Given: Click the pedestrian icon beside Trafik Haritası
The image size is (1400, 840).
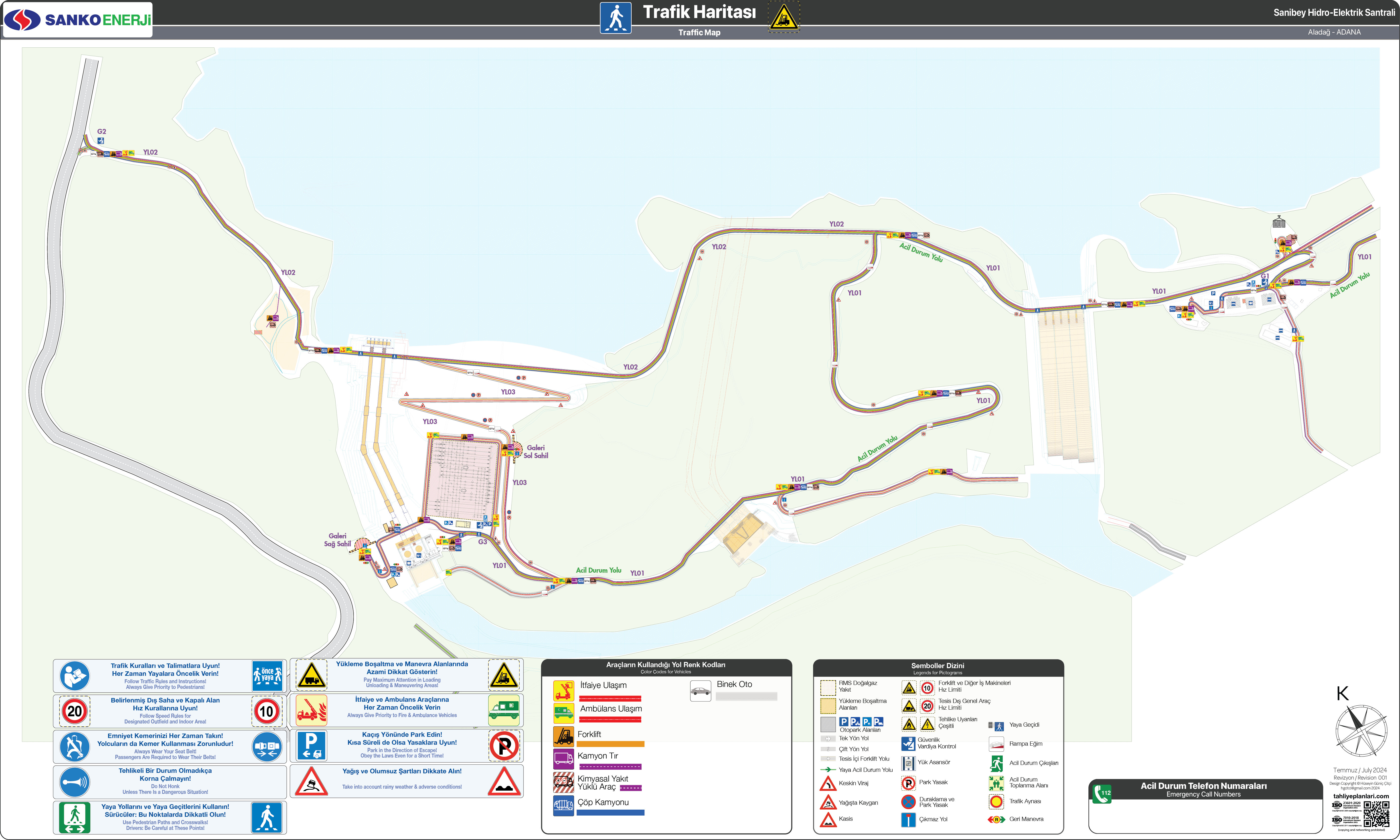Looking at the screenshot, I should pos(616,18).
